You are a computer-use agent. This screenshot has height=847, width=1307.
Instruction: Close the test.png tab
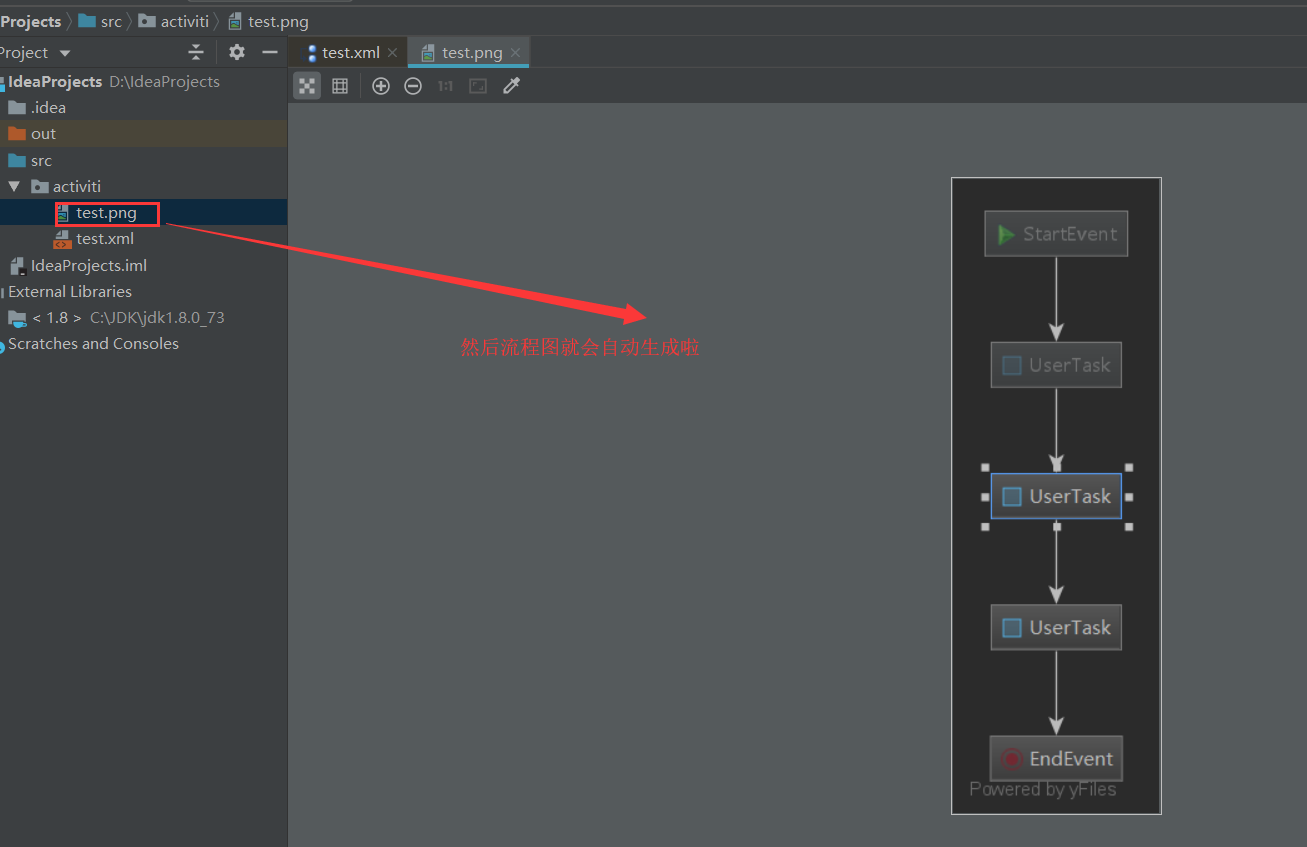click(x=516, y=53)
